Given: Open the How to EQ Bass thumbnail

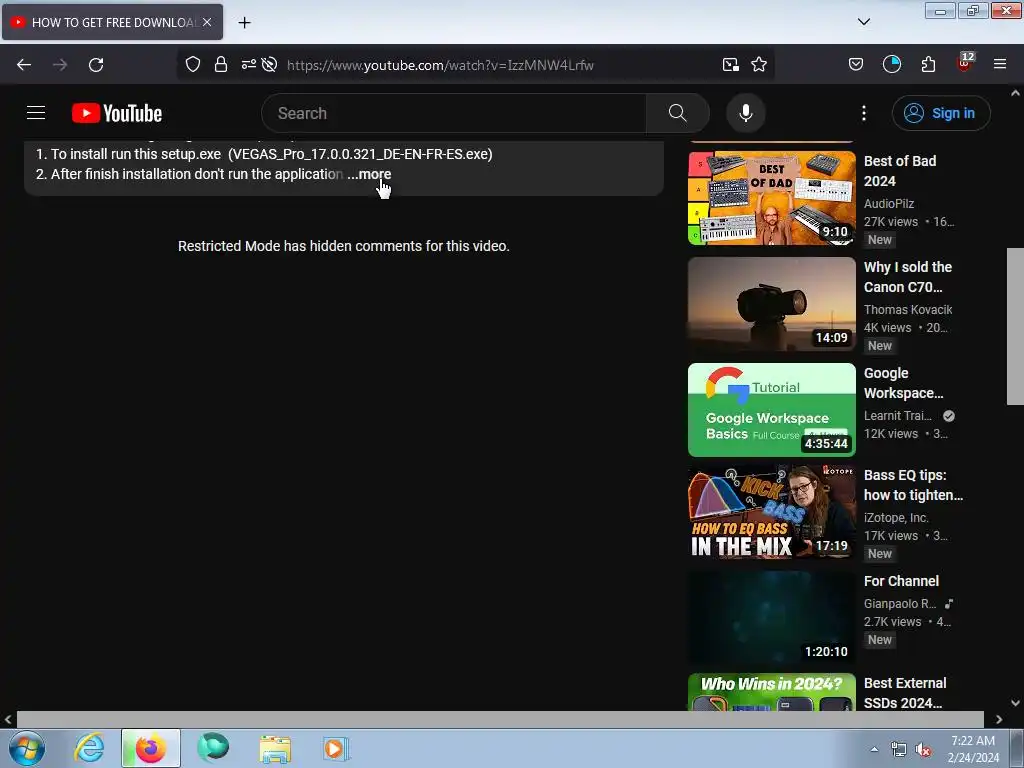Looking at the screenshot, I should (772, 512).
